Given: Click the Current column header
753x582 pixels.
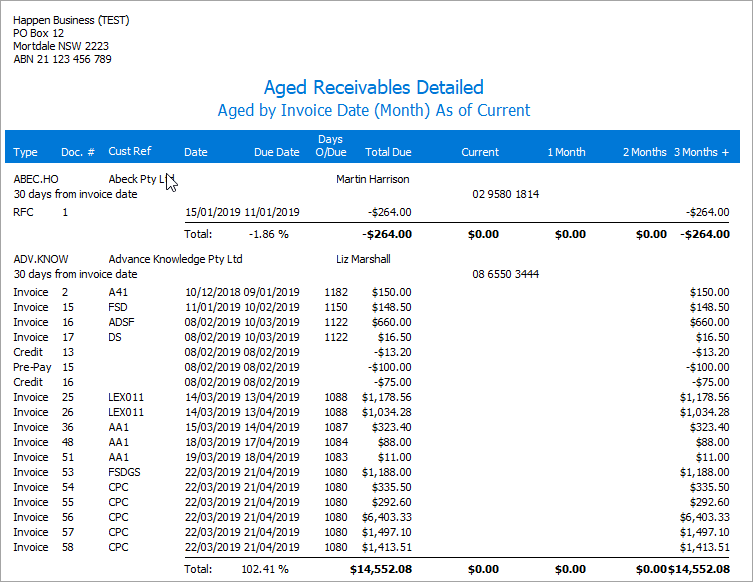Looking at the screenshot, I should pyautogui.click(x=480, y=152).
